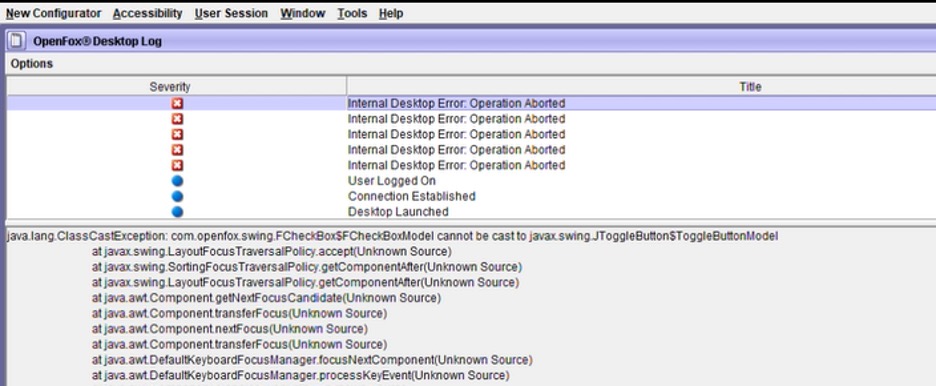936x386 pixels.
Task: Sort by the Title column header
Action: point(641,87)
